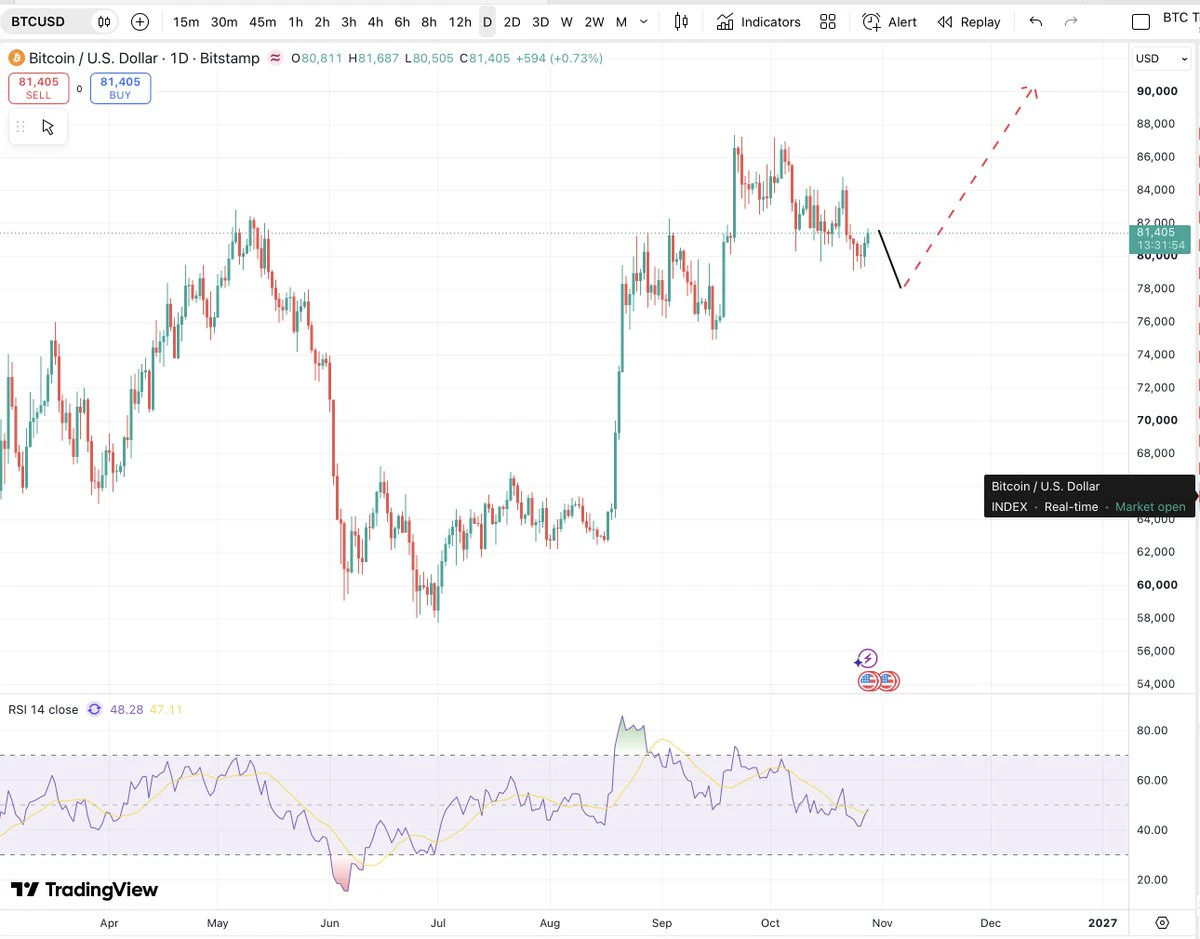Switch to the 15m timeframe

click(185, 22)
